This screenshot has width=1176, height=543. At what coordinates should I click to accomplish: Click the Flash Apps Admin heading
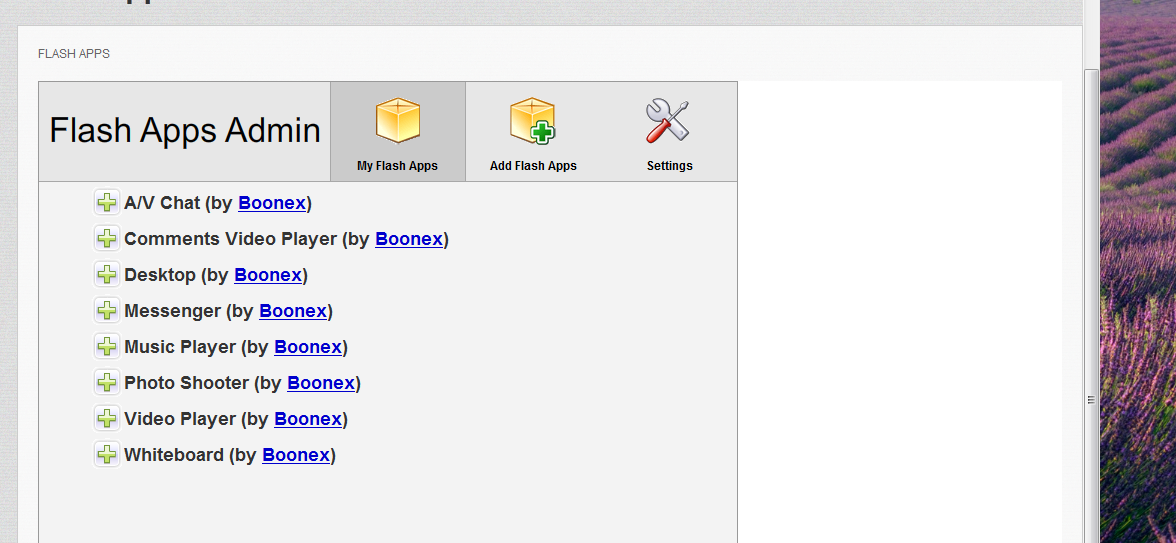[185, 131]
